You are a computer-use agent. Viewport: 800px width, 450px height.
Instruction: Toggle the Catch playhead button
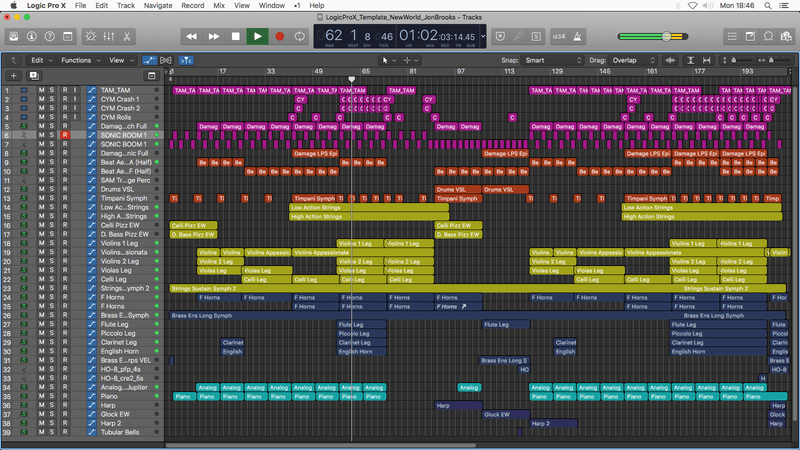(186, 60)
